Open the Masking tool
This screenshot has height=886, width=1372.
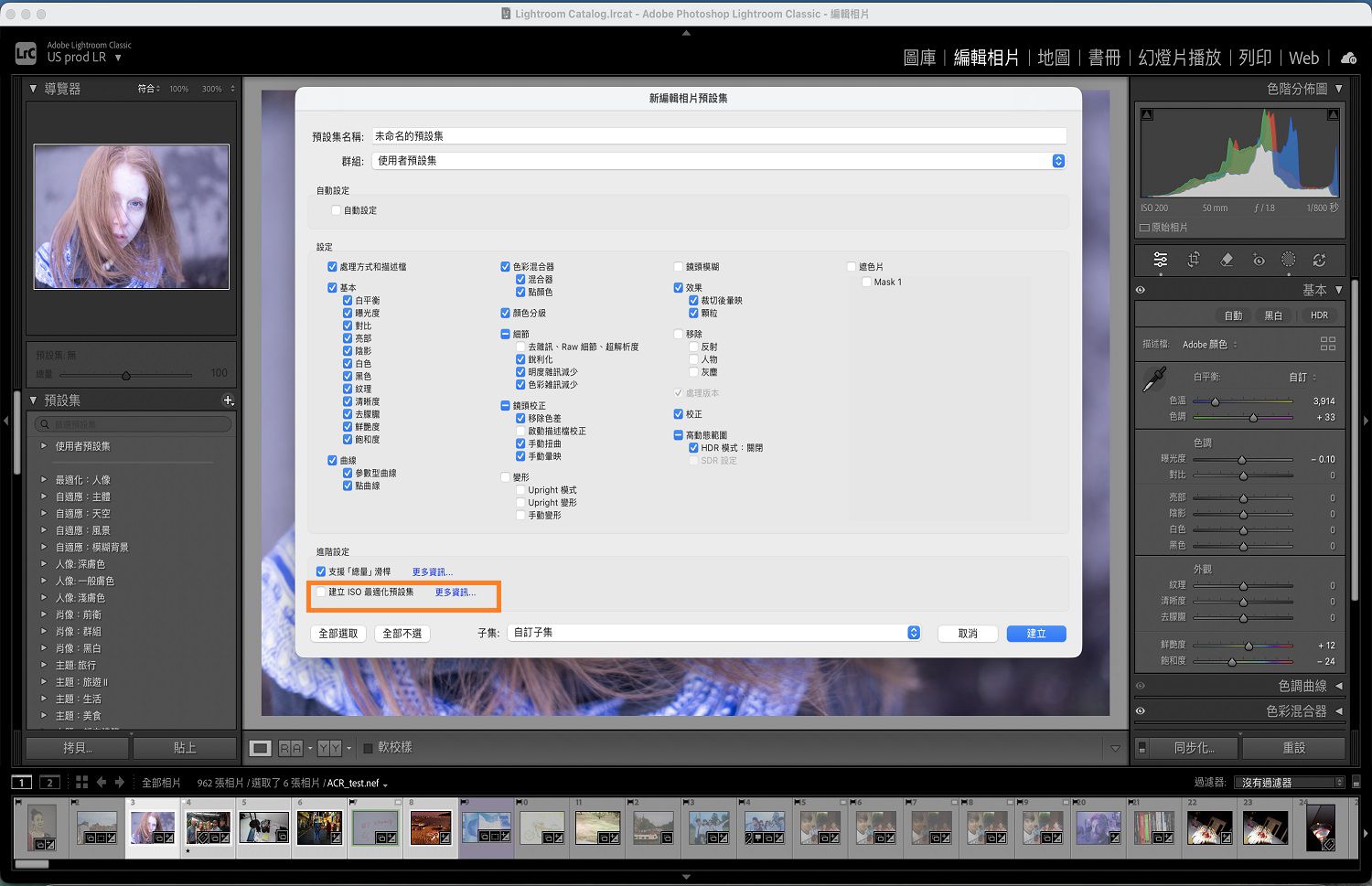tap(1289, 260)
